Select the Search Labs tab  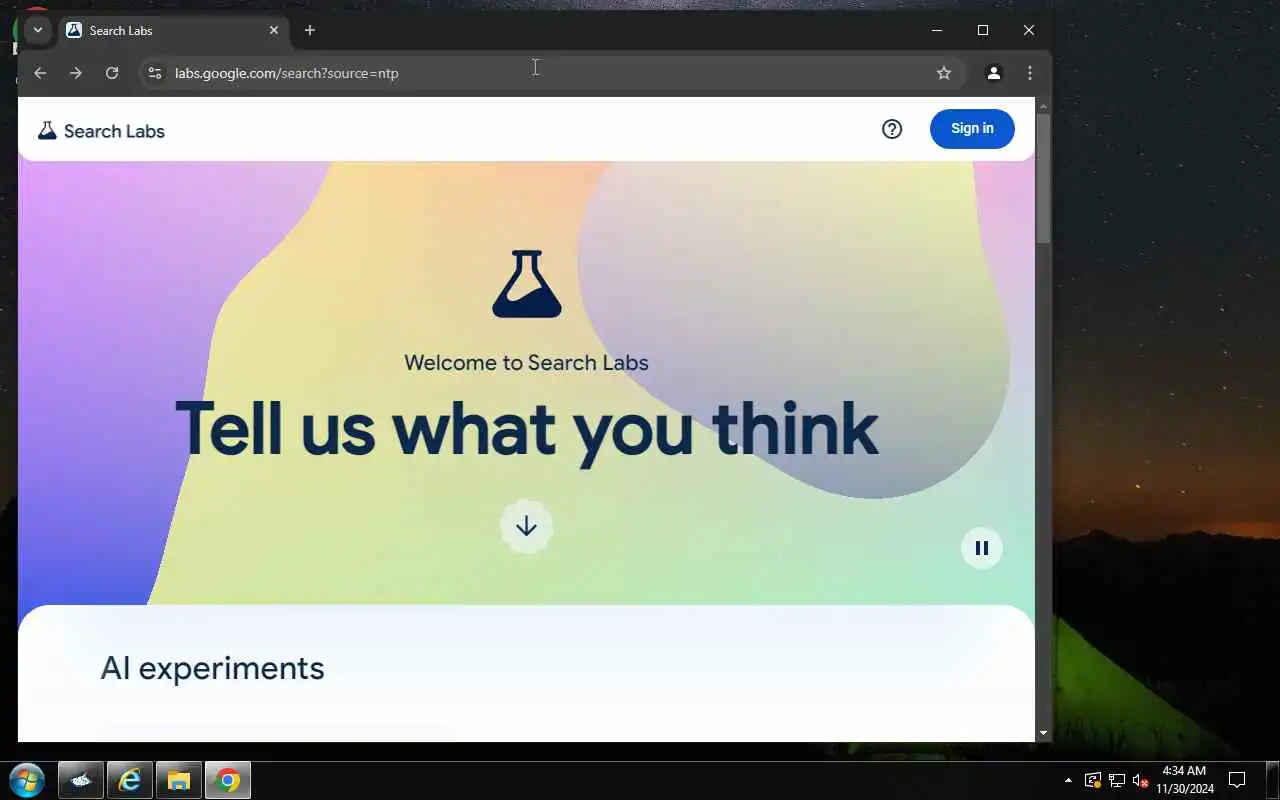point(173,30)
